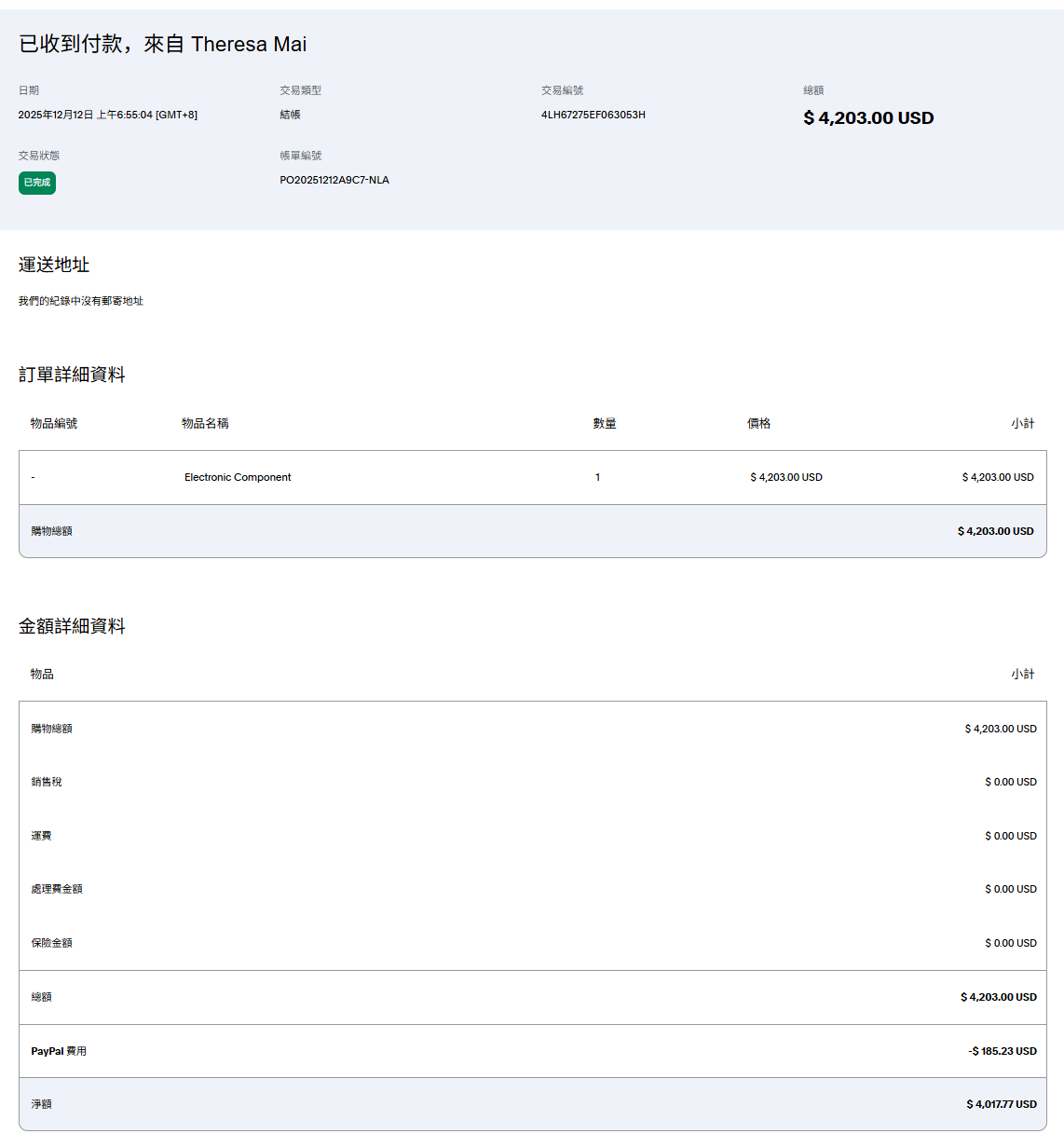This screenshot has width=1064, height=1147.
Task: Click the 物品名稱 column header
Action: [x=205, y=423]
